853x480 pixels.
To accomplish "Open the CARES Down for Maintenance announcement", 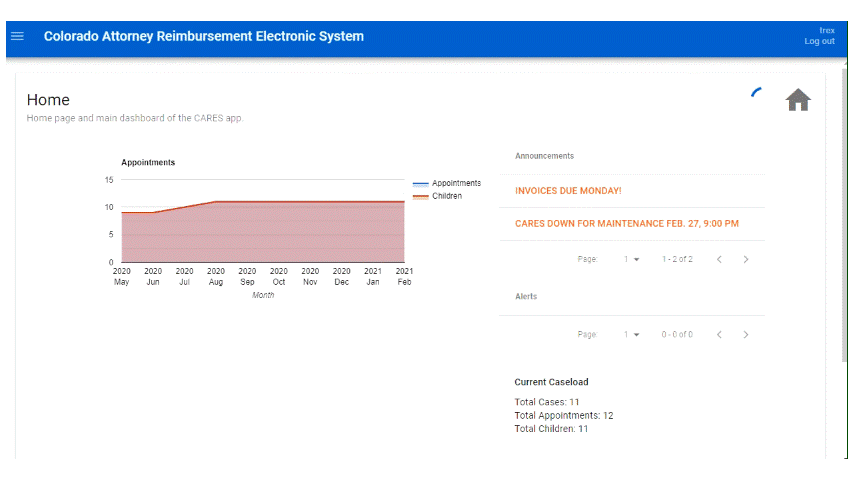I will [x=627, y=224].
